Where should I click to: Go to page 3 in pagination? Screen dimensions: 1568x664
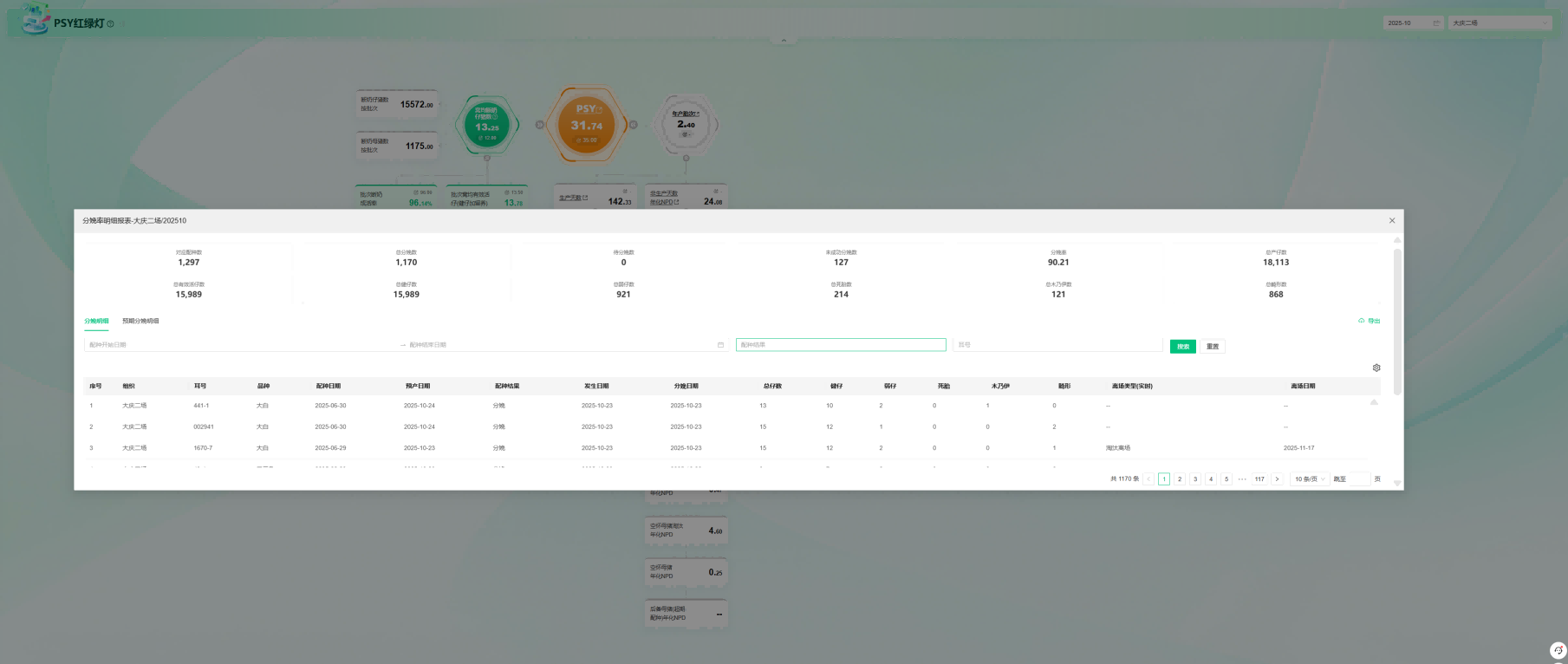pyautogui.click(x=1195, y=479)
